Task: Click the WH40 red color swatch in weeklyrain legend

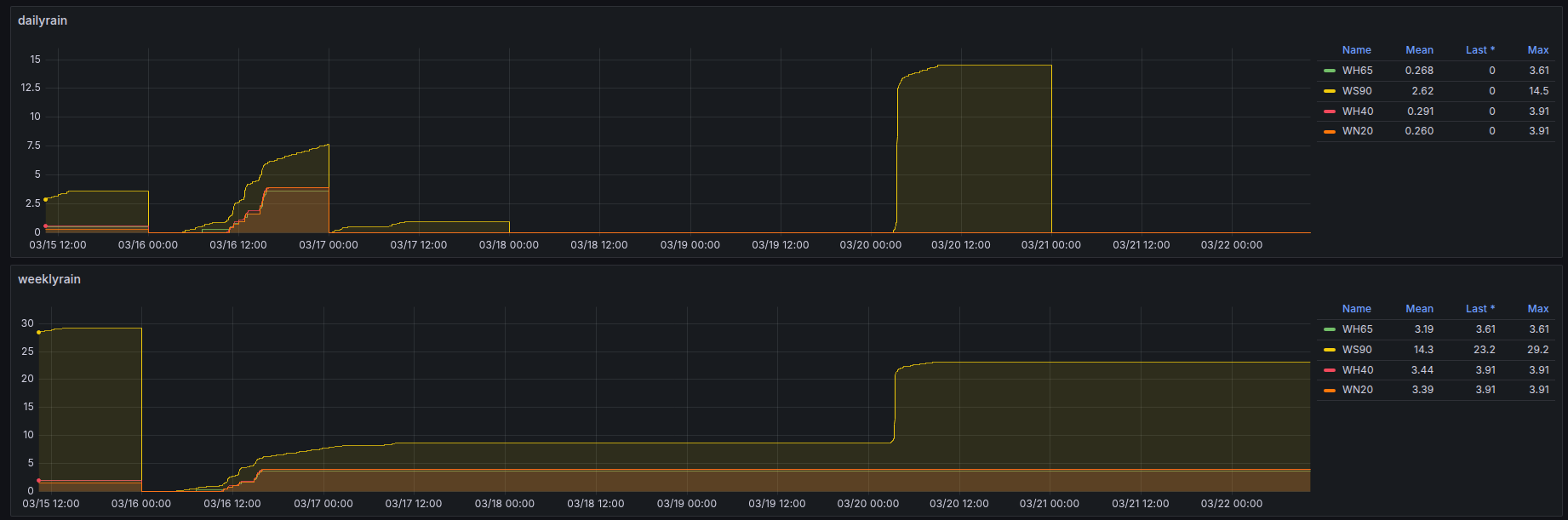Action: [x=1329, y=370]
